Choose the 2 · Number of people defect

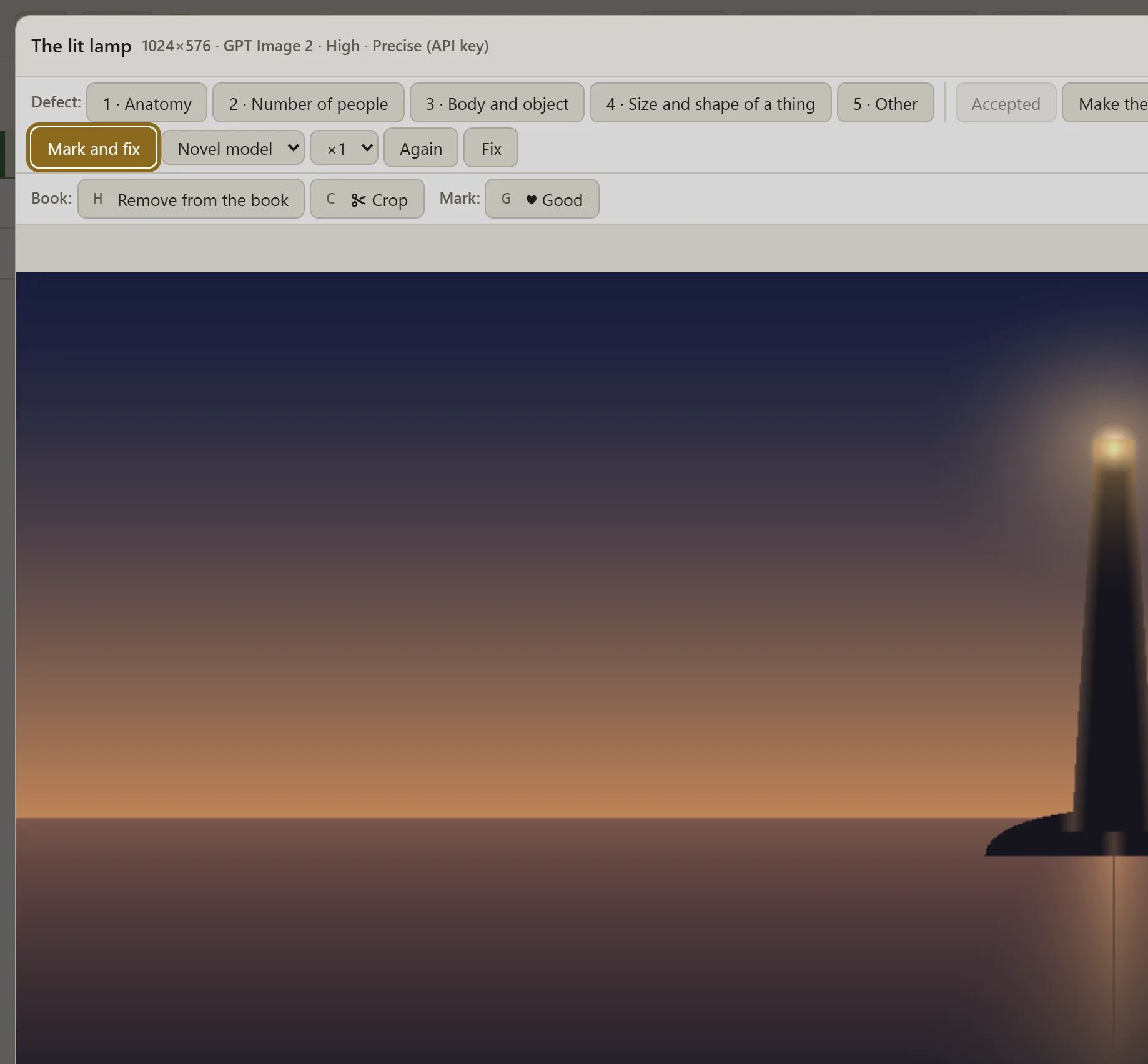click(308, 103)
